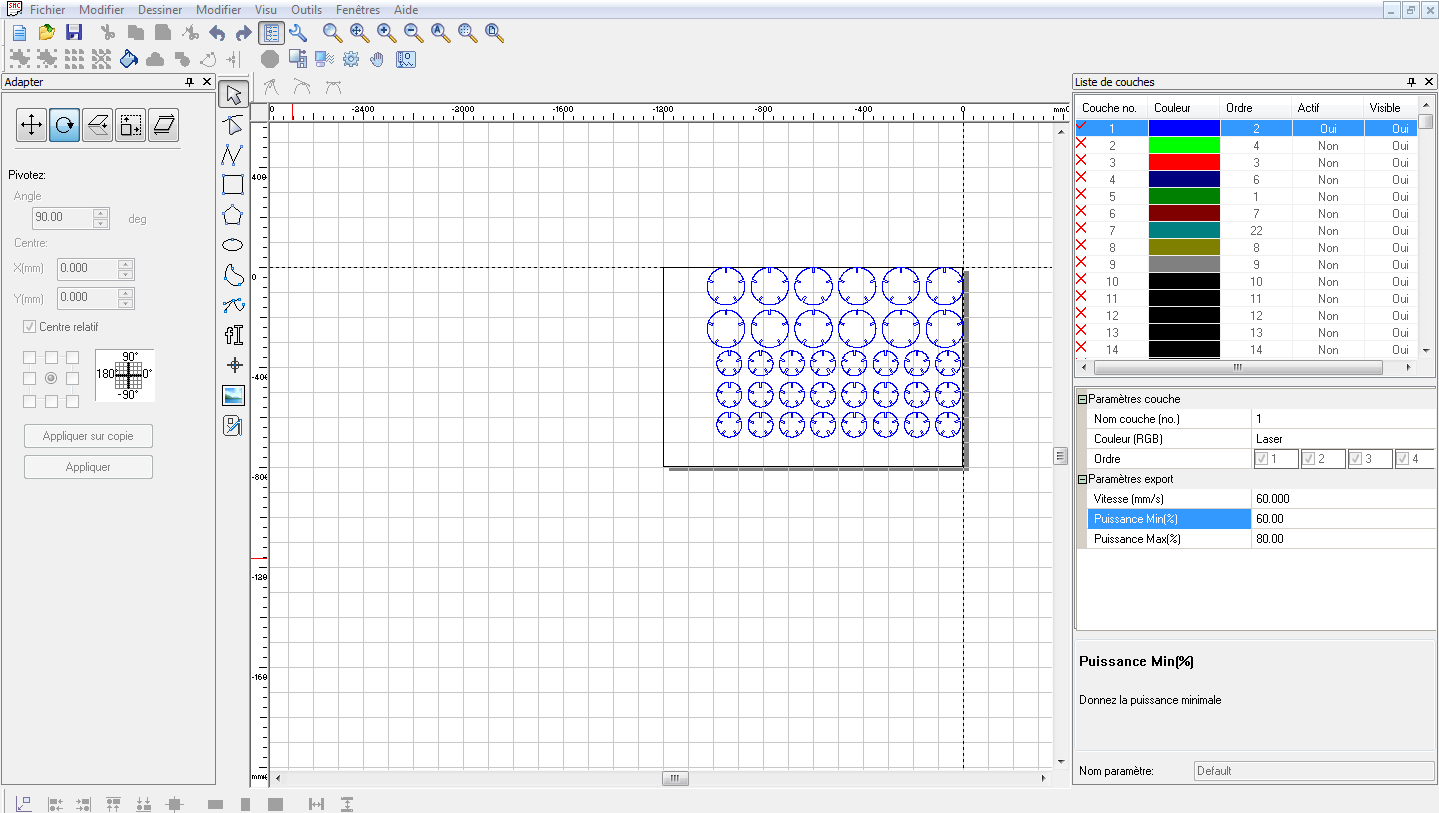
Task: Click the Actif column header
Action: click(1327, 107)
